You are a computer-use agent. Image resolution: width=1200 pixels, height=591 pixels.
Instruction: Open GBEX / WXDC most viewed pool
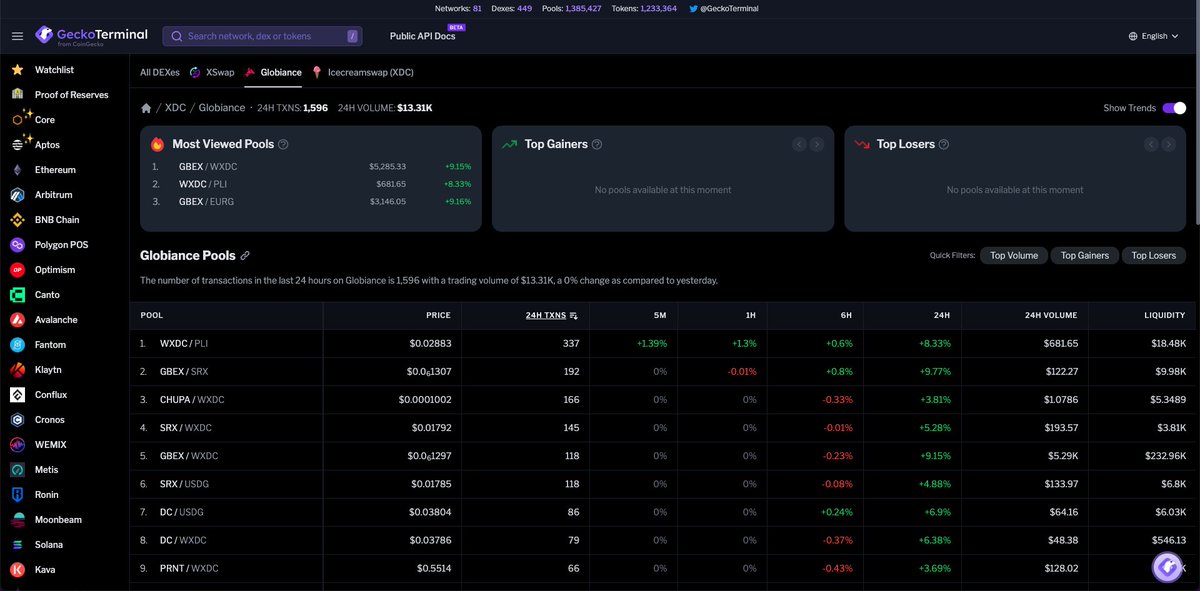point(311,166)
